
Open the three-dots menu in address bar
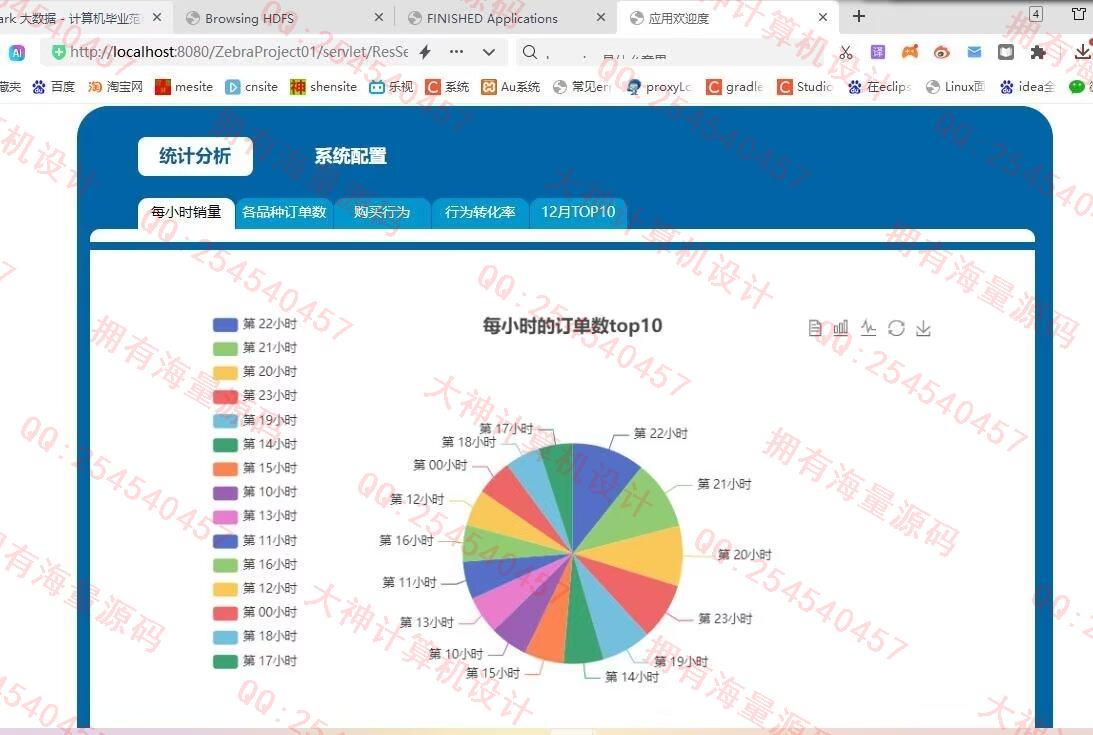coord(457,52)
